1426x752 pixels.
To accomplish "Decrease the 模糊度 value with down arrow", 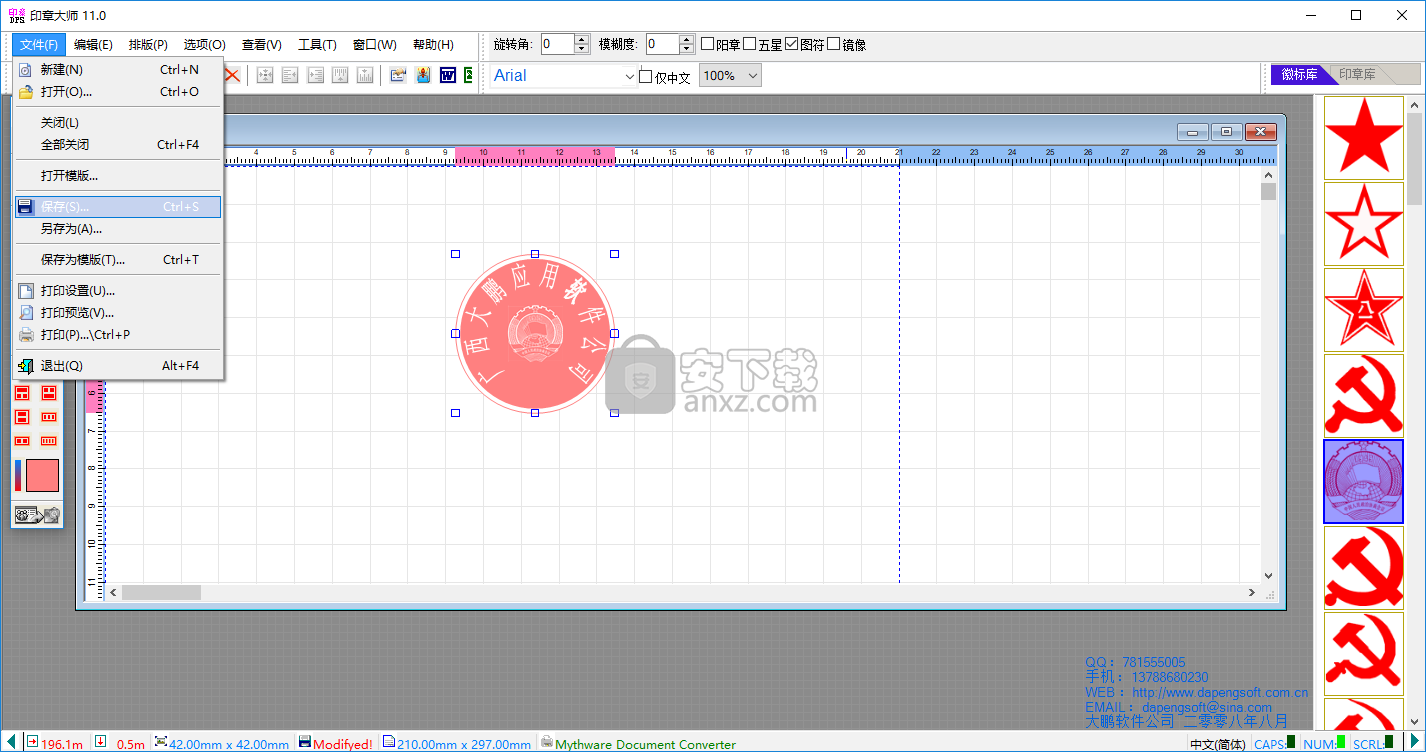I will click(x=686, y=49).
